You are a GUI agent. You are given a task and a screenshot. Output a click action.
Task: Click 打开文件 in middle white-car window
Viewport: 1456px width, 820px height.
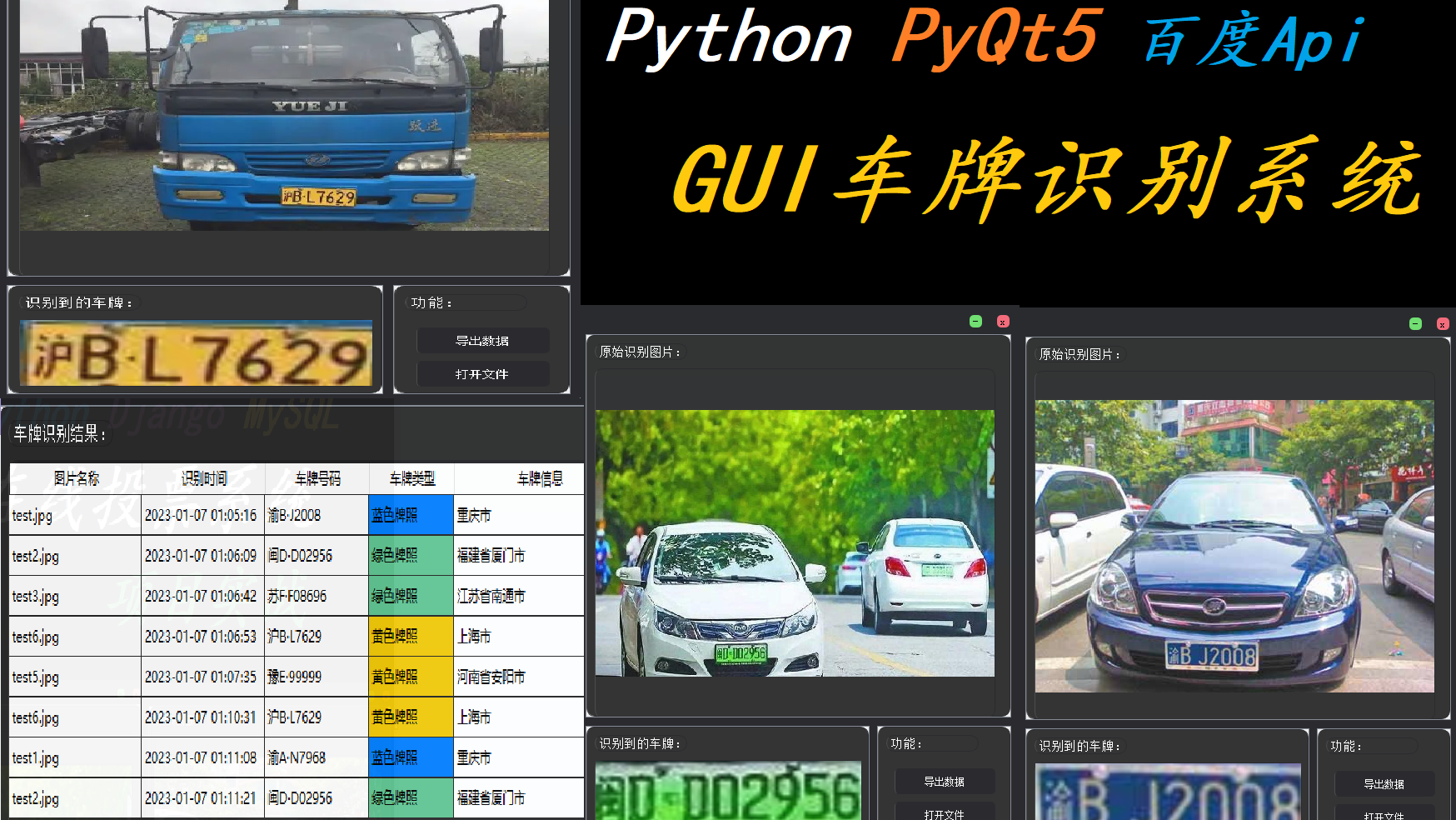945,812
